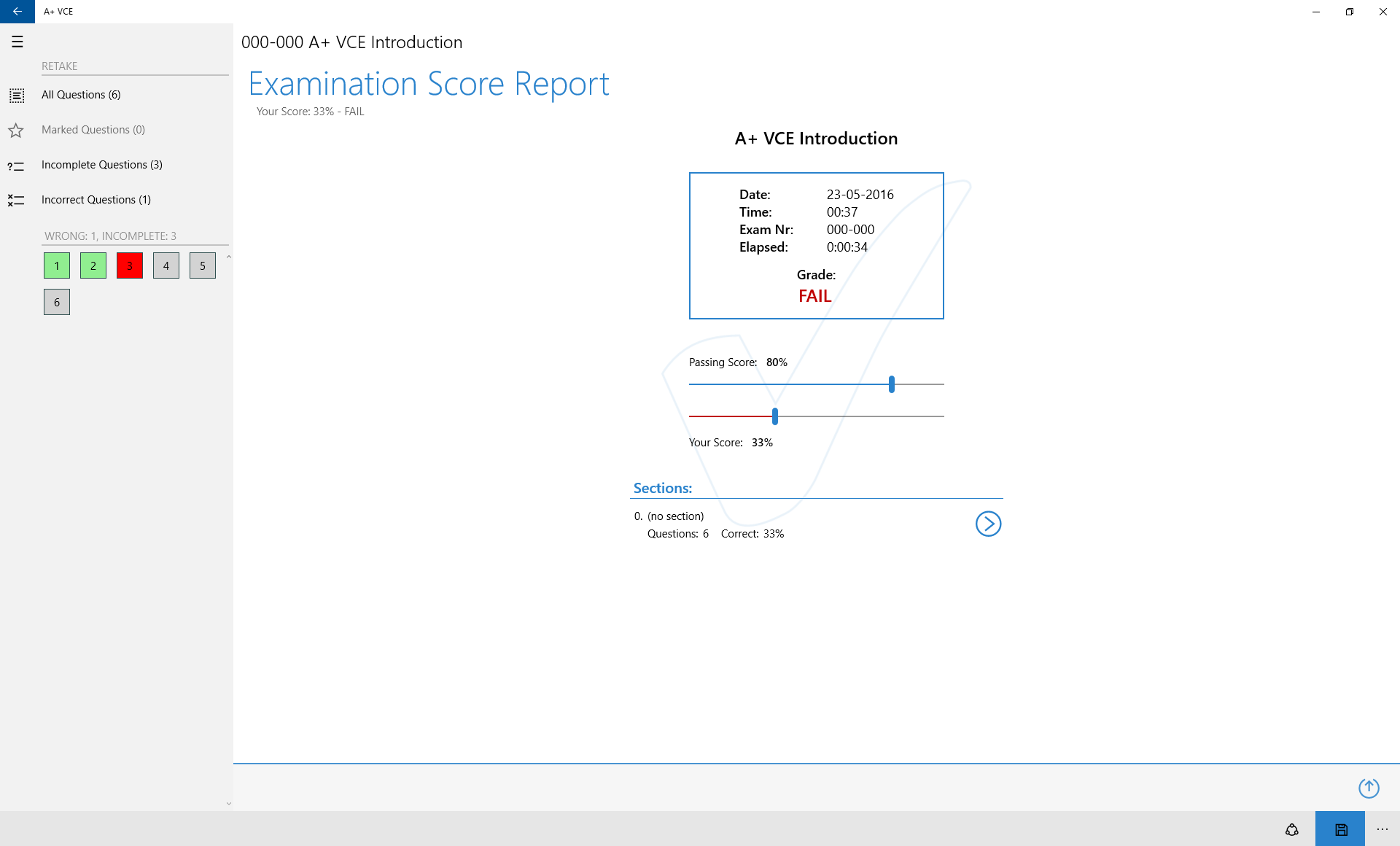Image resolution: width=1400 pixels, height=846 pixels.
Task: Select incomplete question 4
Action: [x=166, y=265]
